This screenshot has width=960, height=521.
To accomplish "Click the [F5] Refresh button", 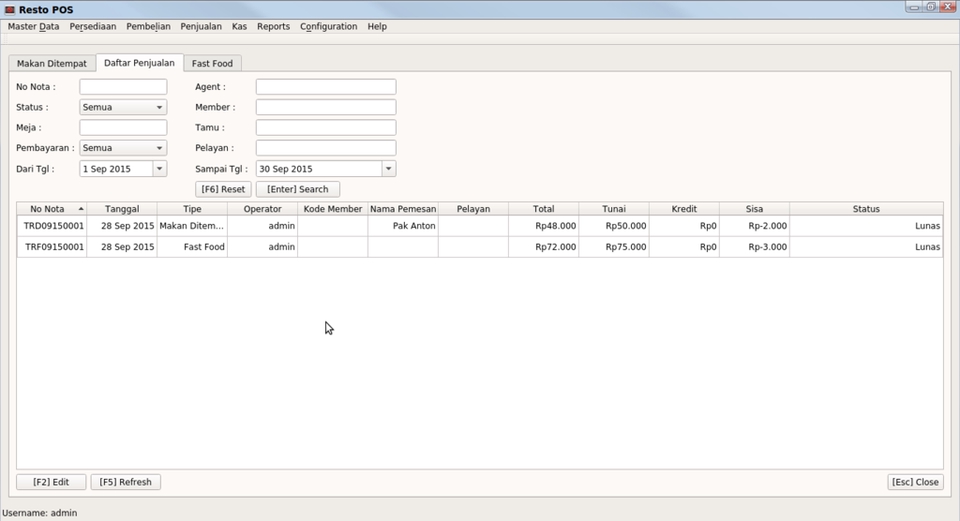I will tap(126, 482).
